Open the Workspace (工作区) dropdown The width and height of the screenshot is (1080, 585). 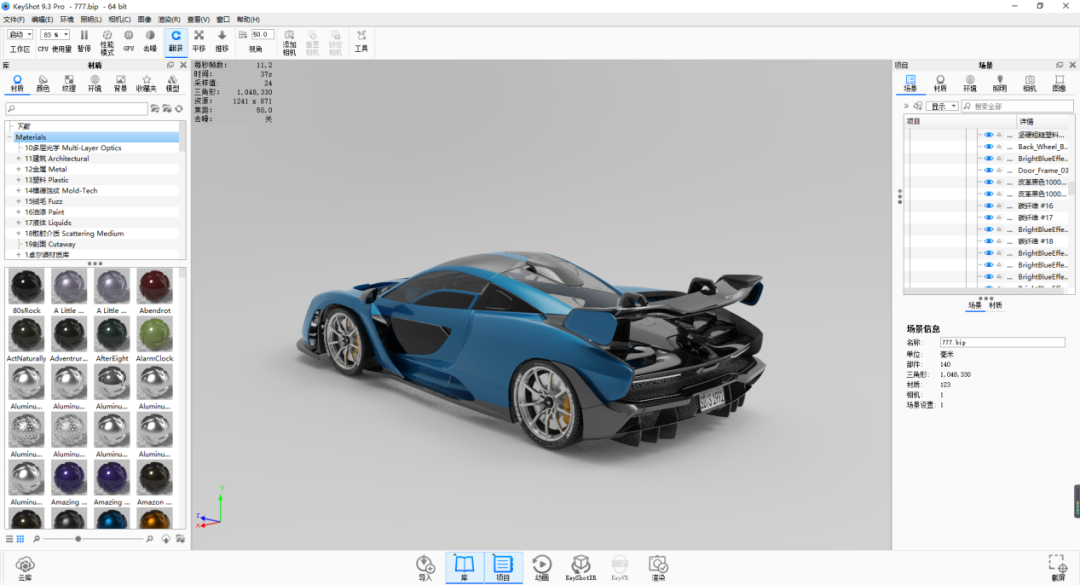pos(20,34)
